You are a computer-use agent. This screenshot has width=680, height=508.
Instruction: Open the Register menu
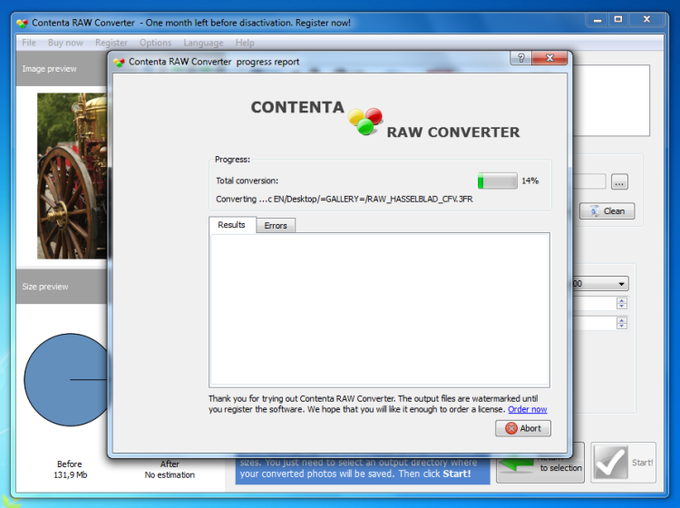pos(111,43)
